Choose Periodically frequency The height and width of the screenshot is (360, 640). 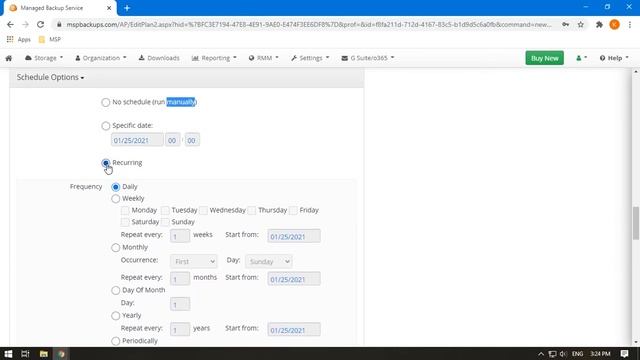tap(116, 341)
